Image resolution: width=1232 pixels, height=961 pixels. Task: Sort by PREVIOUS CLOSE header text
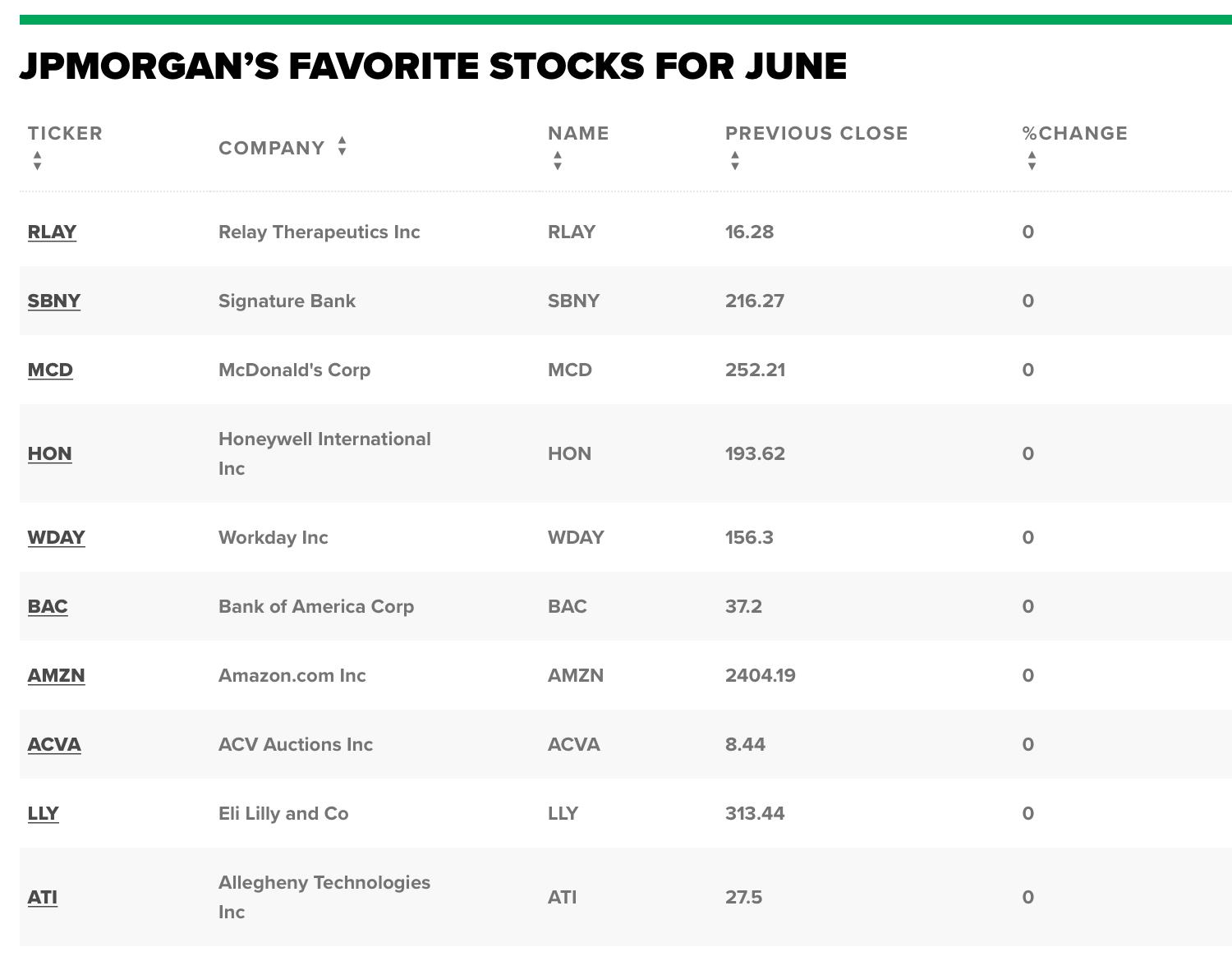pos(816,133)
